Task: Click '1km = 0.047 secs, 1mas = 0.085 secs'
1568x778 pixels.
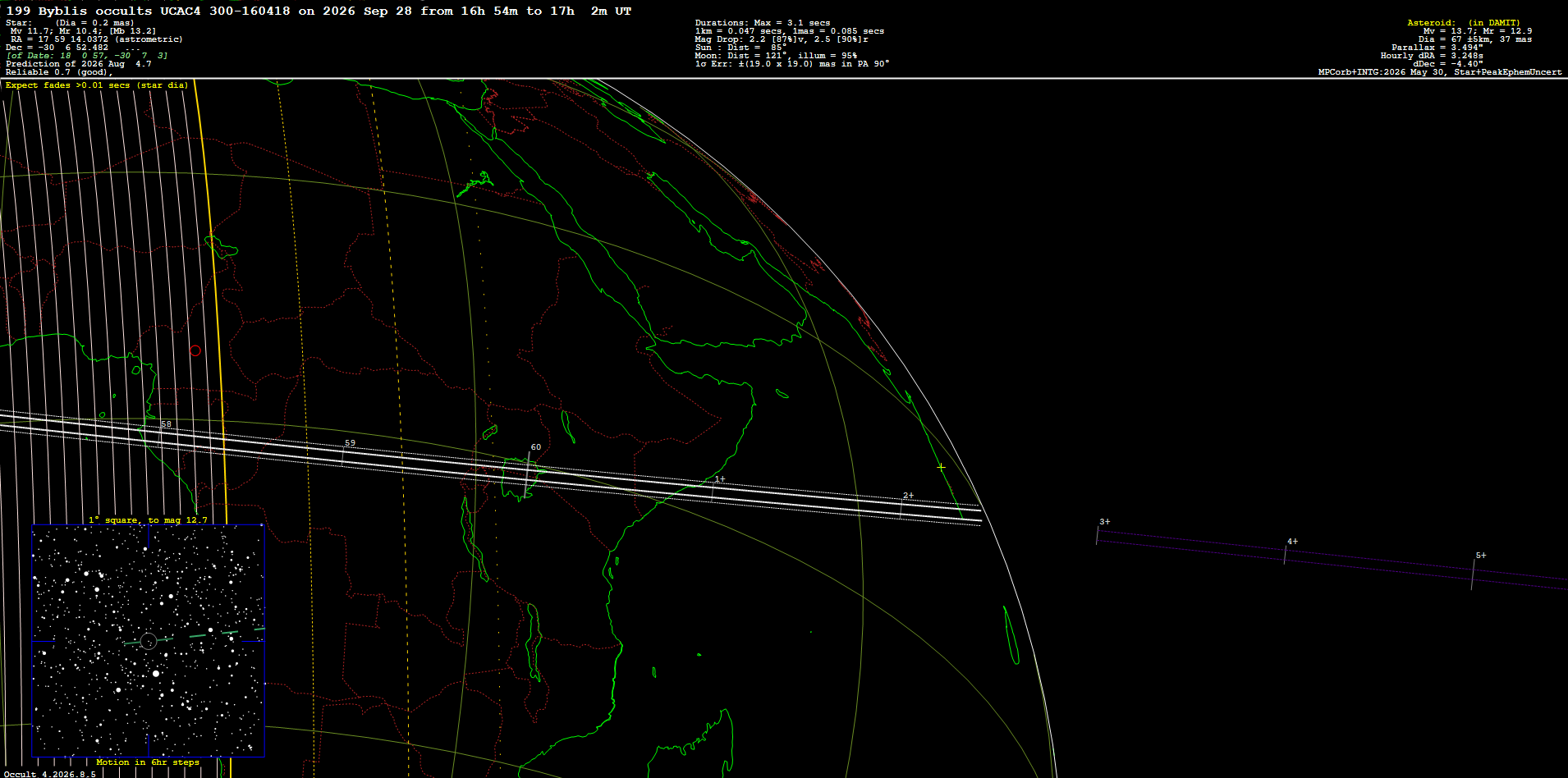Action: pyautogui.click(x=790, y=31)
